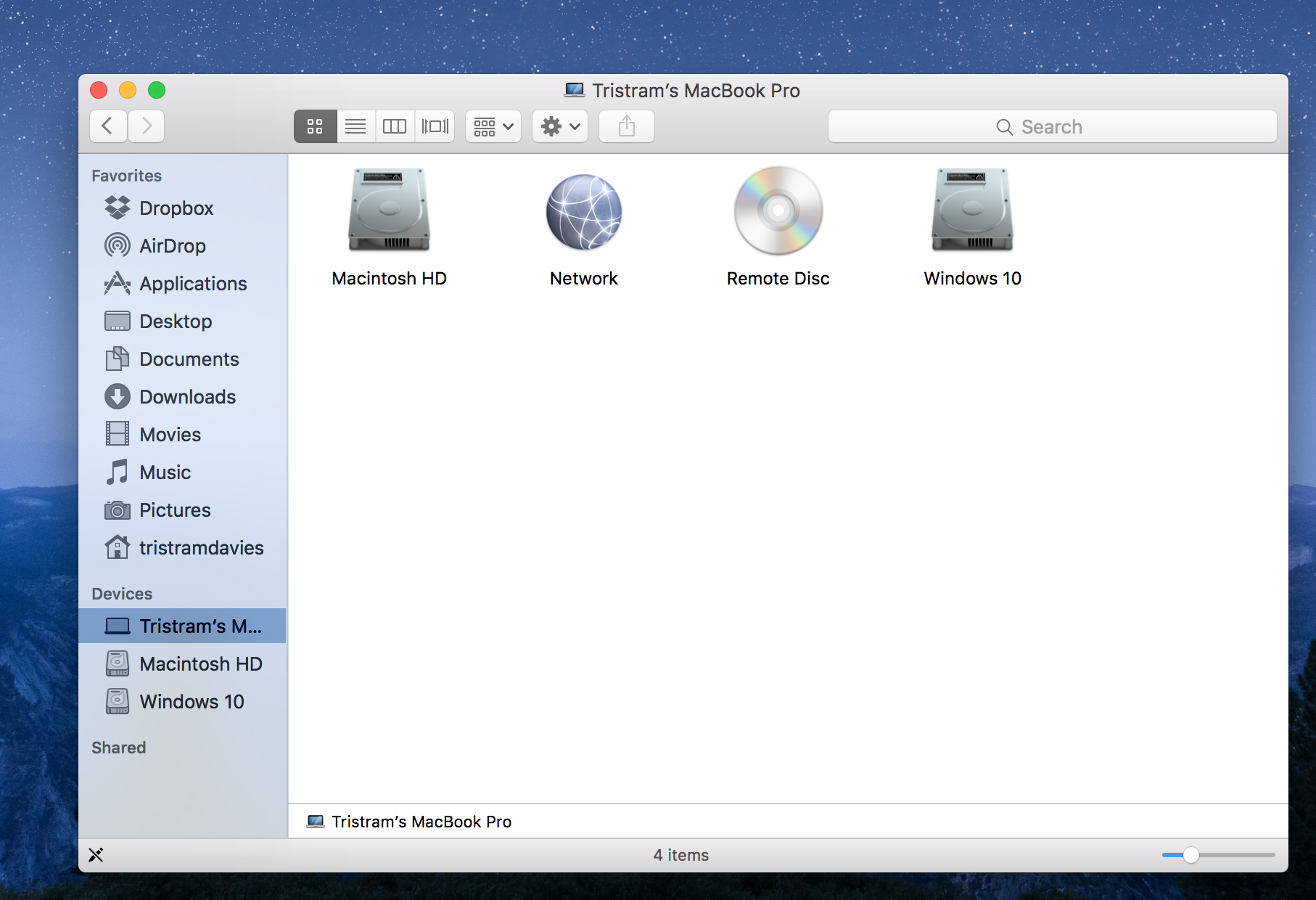Open the item arrangement dropdown
Image resolution: width=1316 pixels, height=900 pixels.
(493, 126)
